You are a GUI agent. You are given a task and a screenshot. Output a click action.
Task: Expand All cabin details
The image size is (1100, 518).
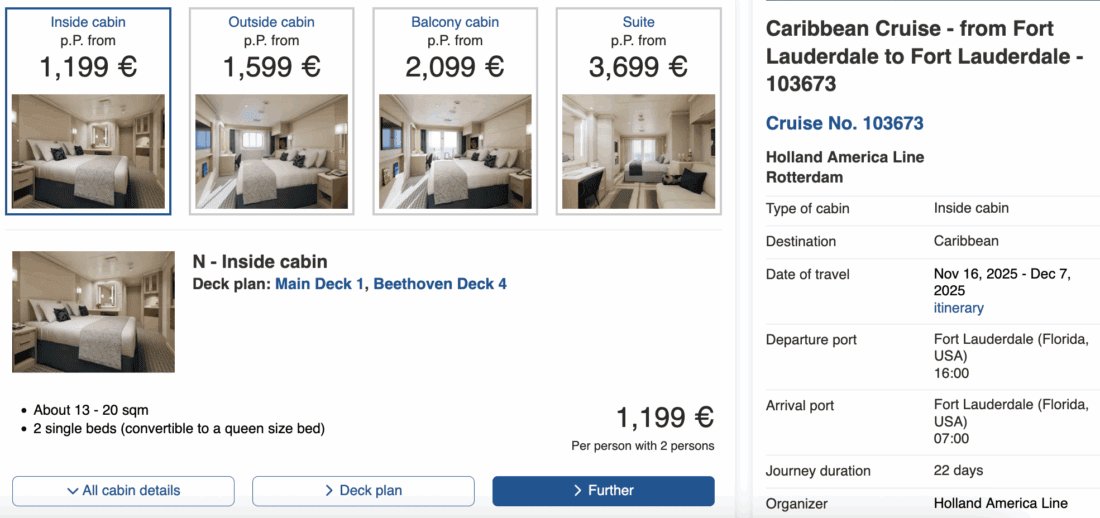(x=123, y=491)
